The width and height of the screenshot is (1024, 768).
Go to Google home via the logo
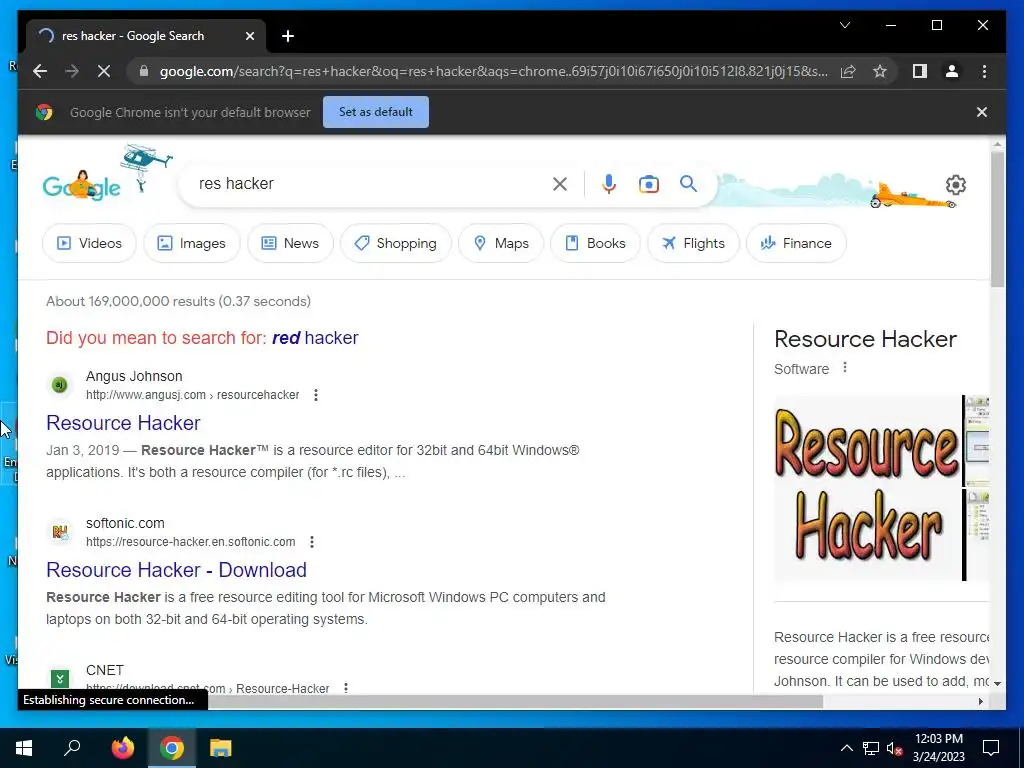tap(82, 185)
